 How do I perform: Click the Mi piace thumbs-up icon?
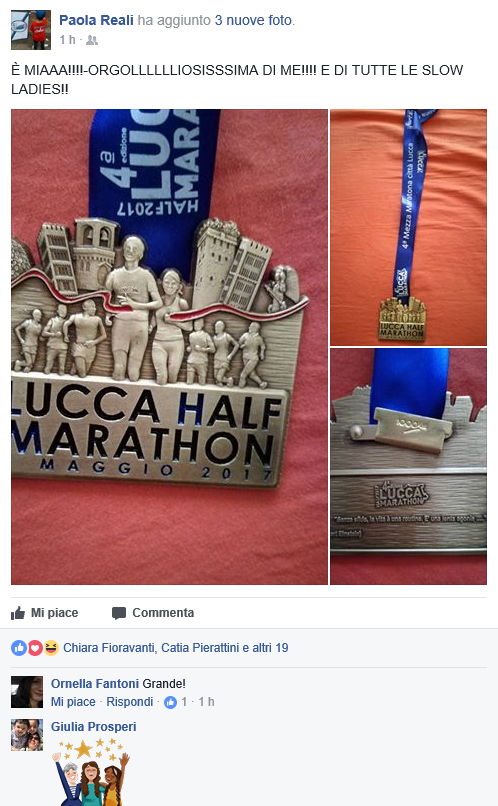pos(18,613)
